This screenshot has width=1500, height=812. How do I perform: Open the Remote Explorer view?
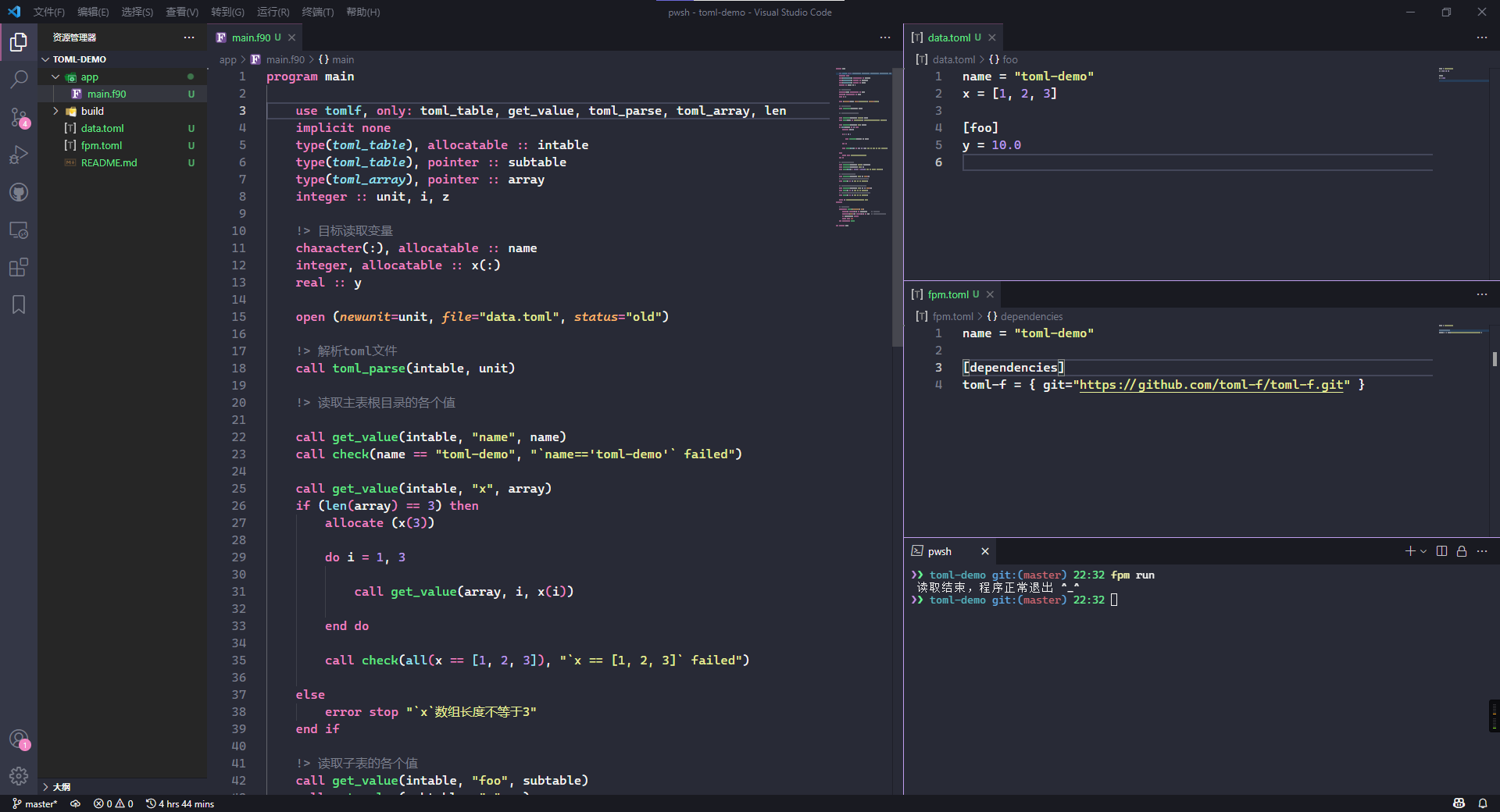[x=19, y=230]
